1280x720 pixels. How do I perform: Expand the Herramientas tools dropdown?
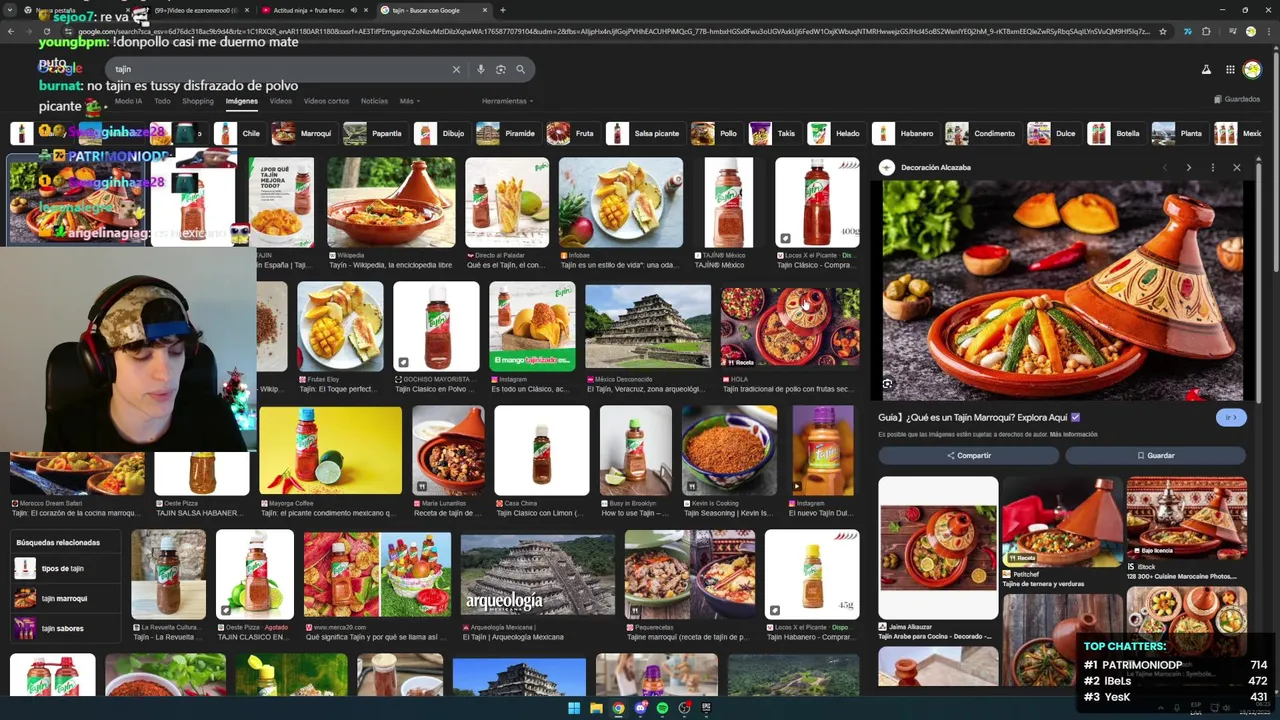pos(507,101)
